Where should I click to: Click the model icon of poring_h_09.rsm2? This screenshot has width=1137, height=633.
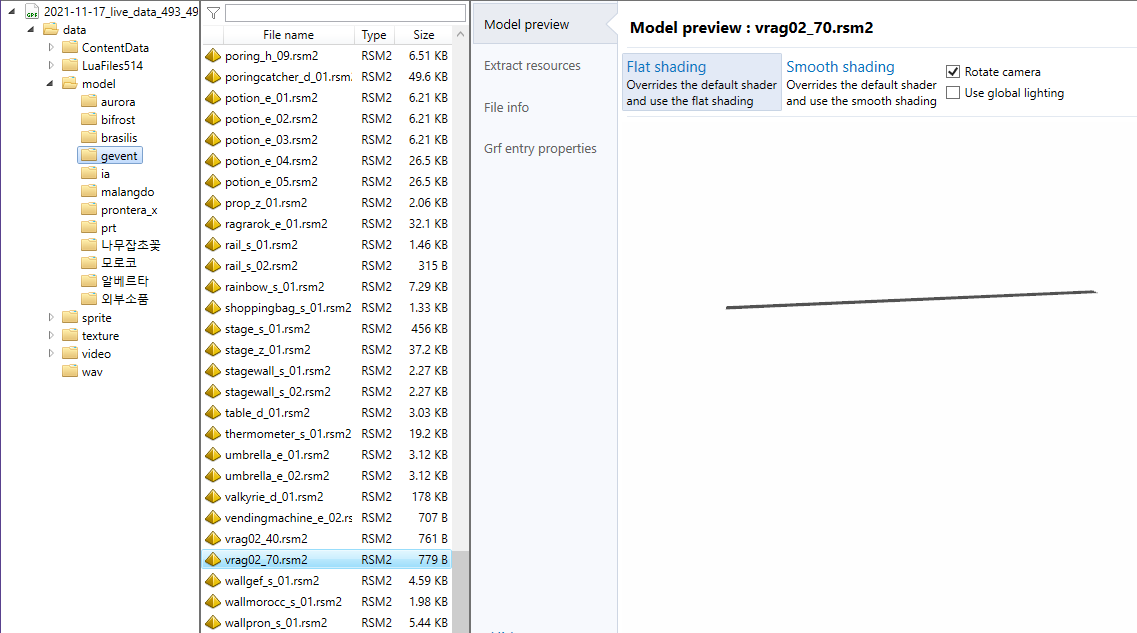pos(212,56)
